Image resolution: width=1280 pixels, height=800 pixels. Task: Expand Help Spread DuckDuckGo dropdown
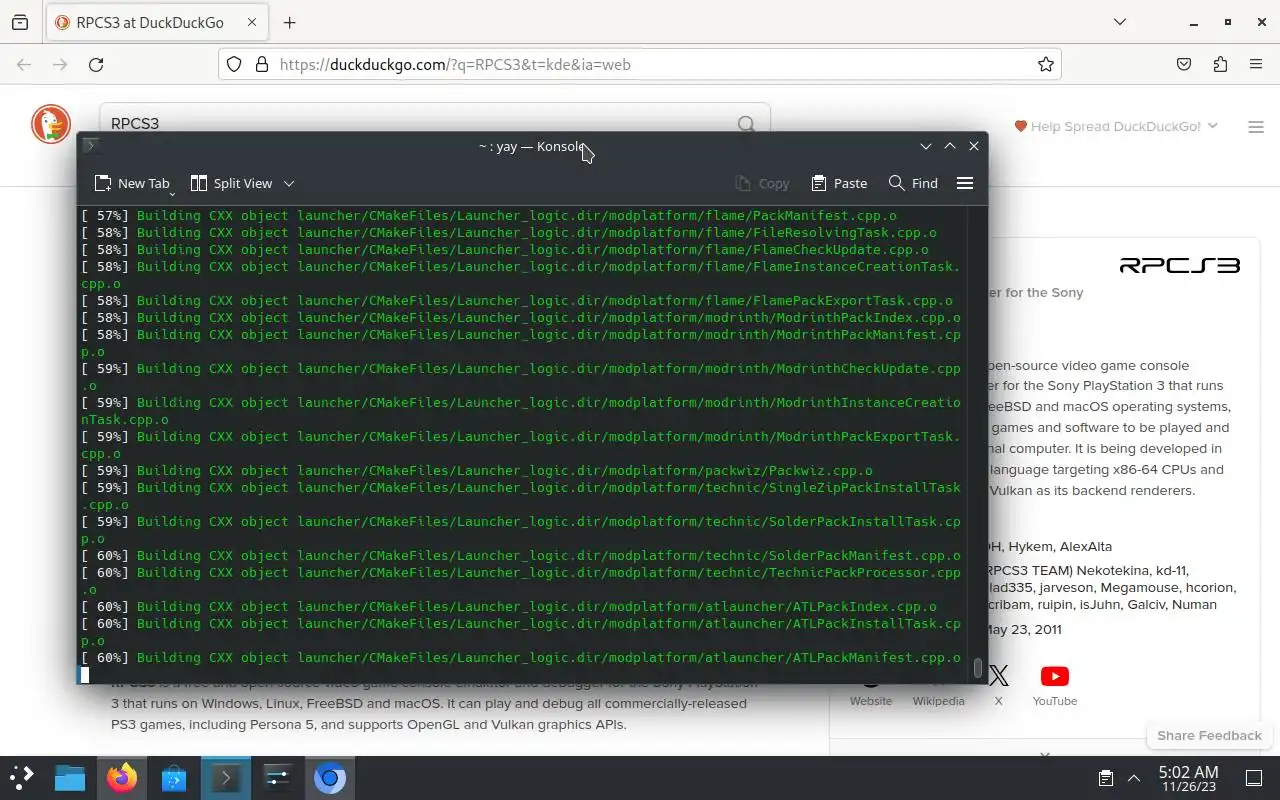pyautogui.click(x=1116, y=126)
